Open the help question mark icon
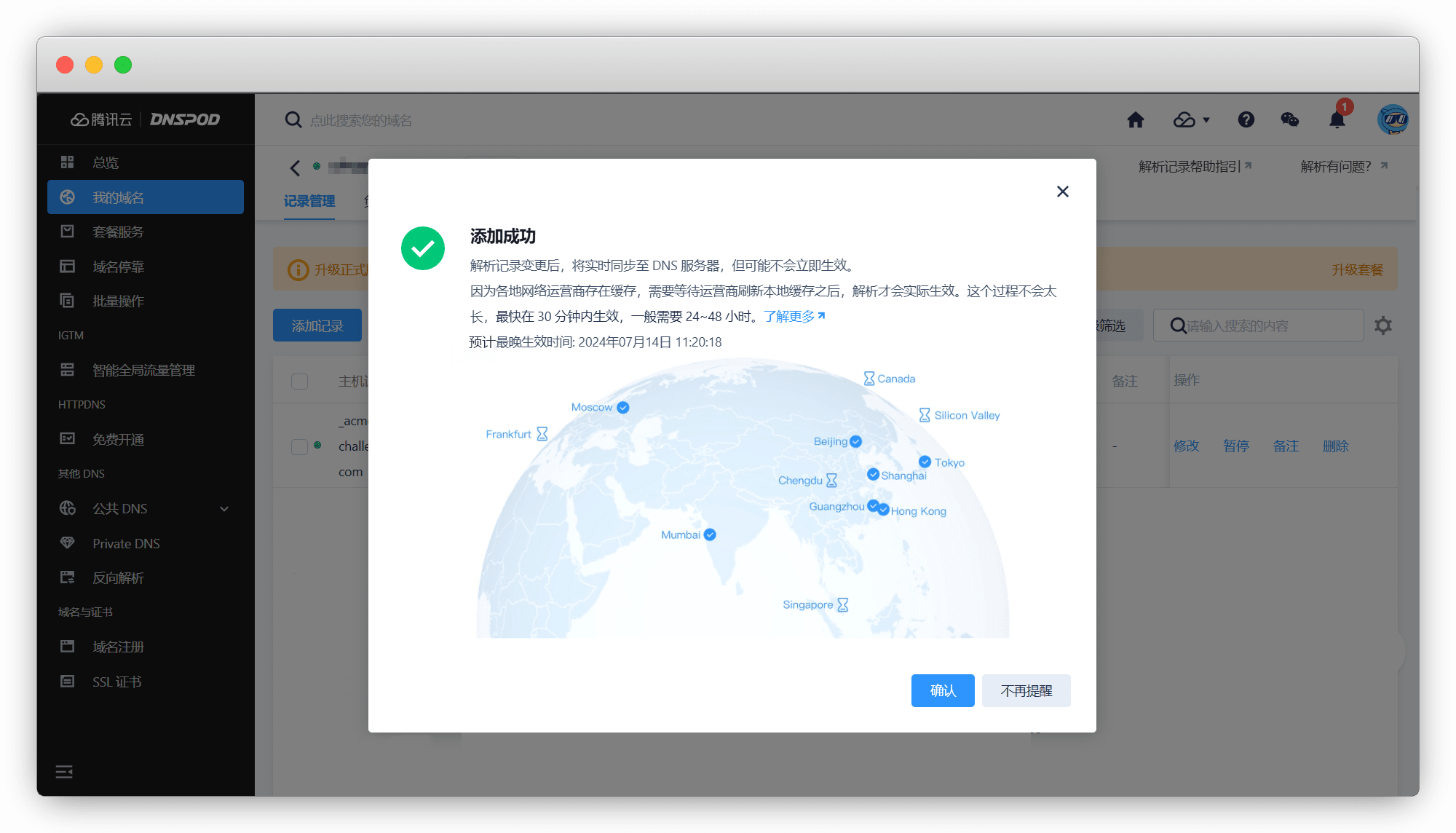The width and height of the screenshot is (1456, 833). click(1246, 120)
